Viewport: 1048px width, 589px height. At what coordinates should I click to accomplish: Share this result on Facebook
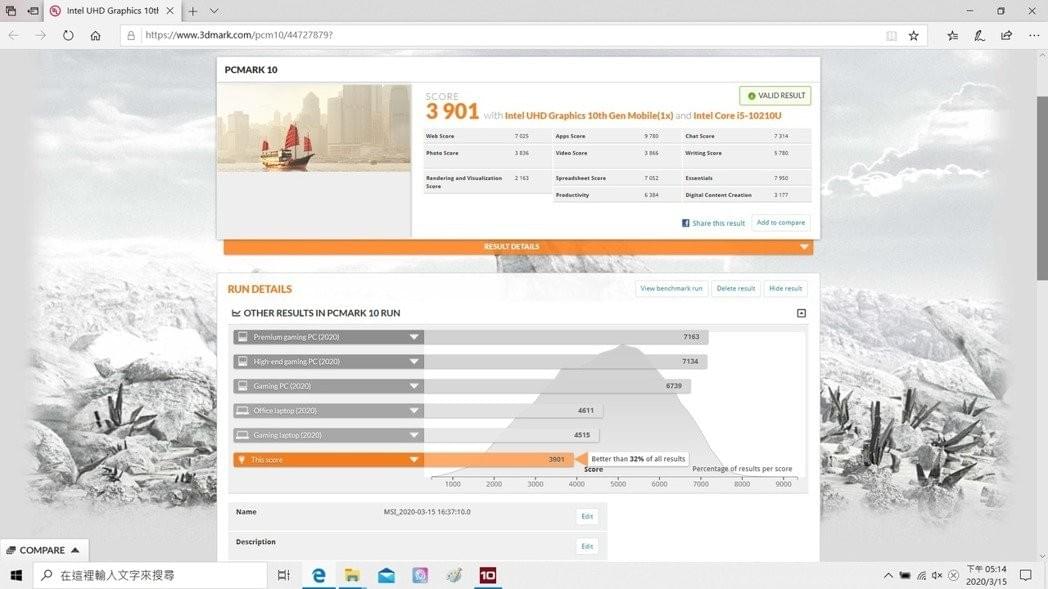click(712, 223)
